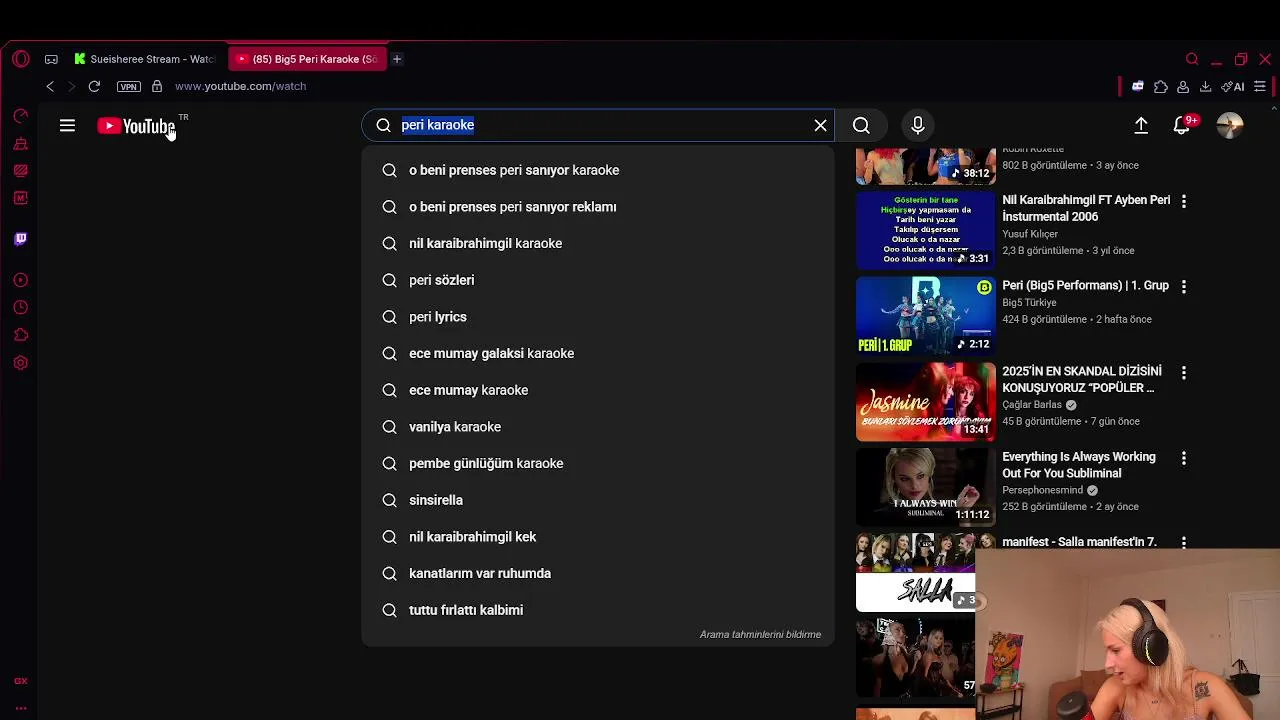Open YouTube notifications bell

(1182, 126)
